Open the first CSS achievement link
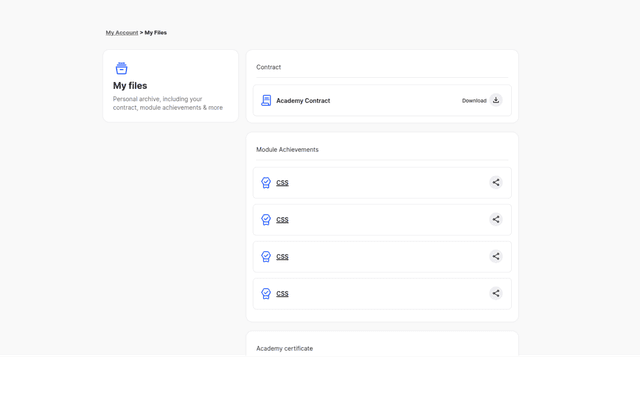 (x=282, y=183)
